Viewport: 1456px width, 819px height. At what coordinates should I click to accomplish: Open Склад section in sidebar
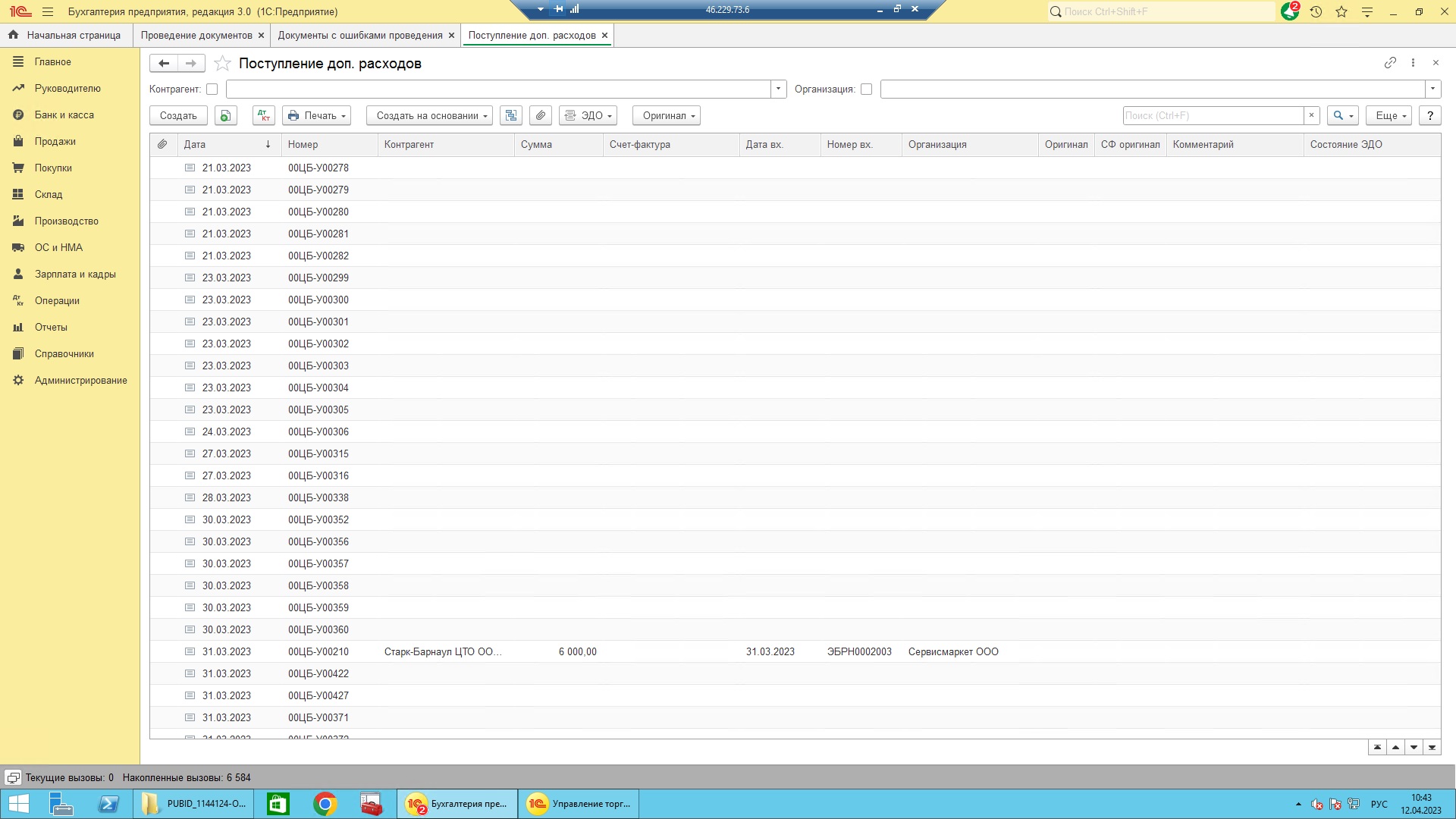click(x=49, y=195)
